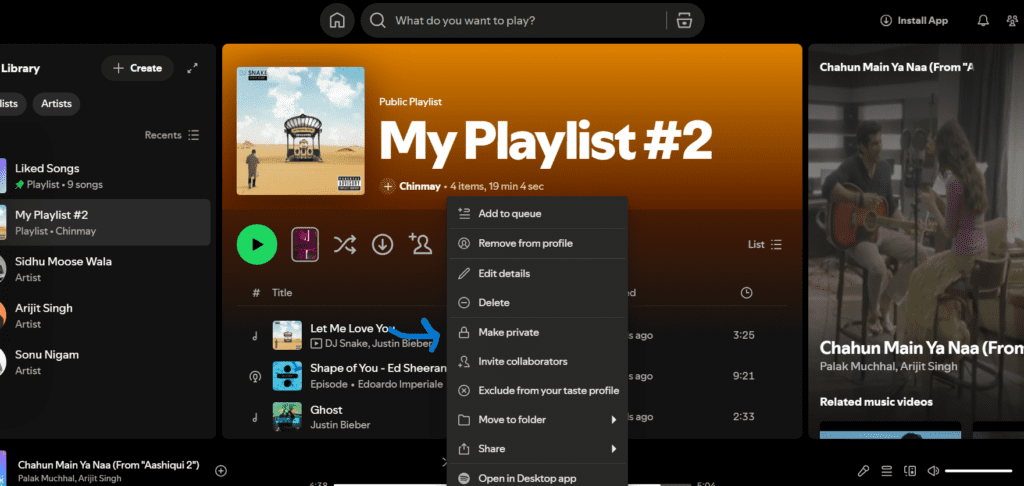Image resolution: width=1024 pixels, height=486 pixels.
Task: Expand the Library panel with arrows icon
Action: click(193, 68)
